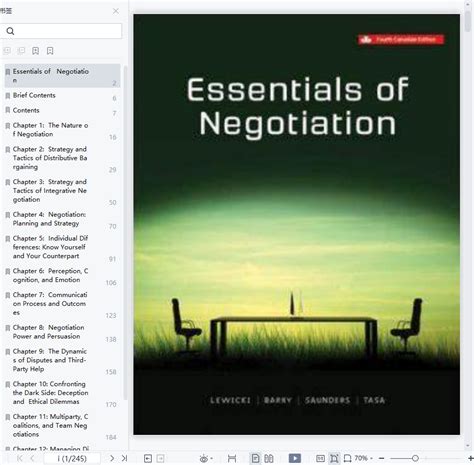Switch to two-page view mode
This screenshot has width=474, height=465.
coord(269,459)
